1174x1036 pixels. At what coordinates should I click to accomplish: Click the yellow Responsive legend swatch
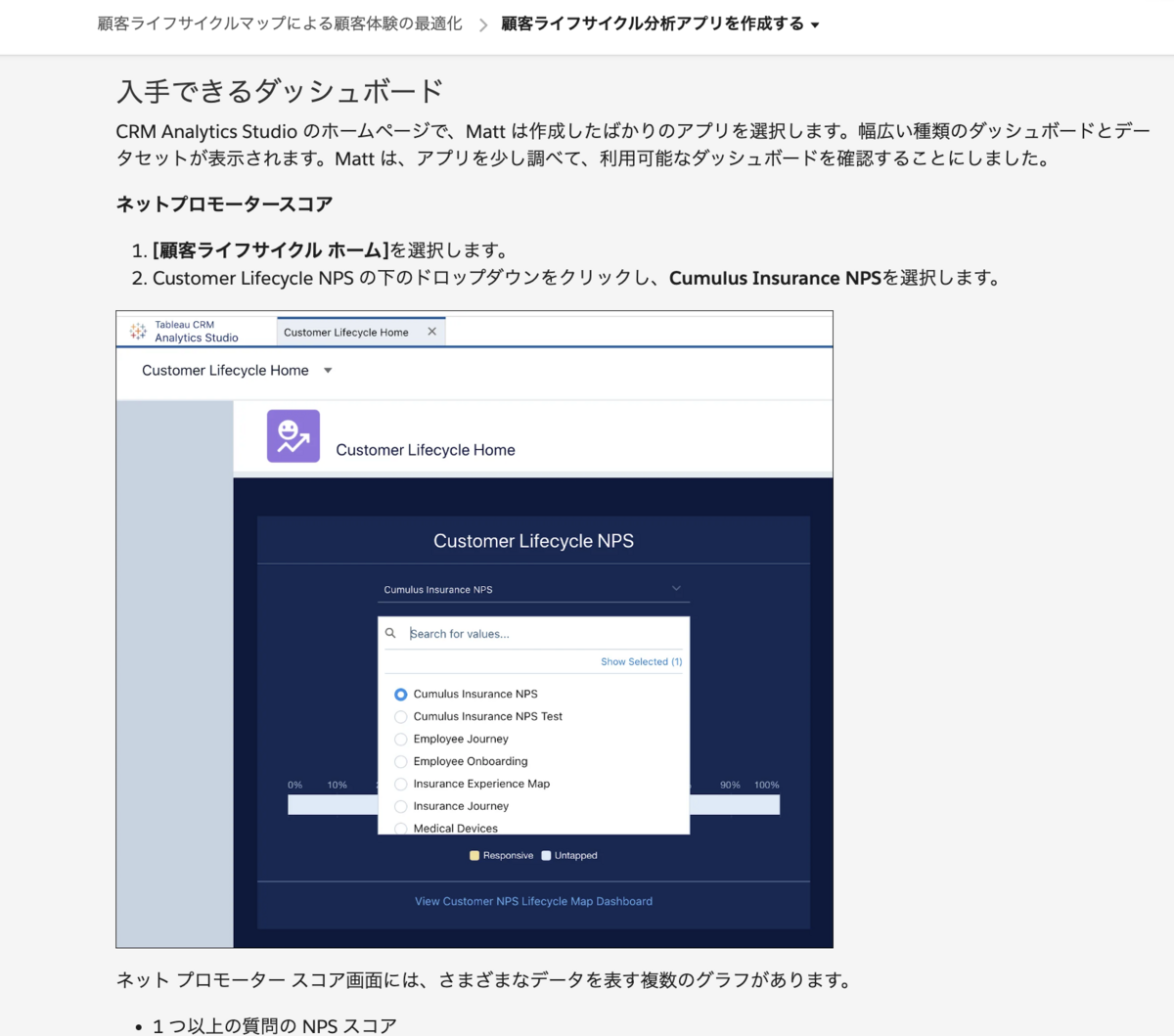click(x=474, y=854)
